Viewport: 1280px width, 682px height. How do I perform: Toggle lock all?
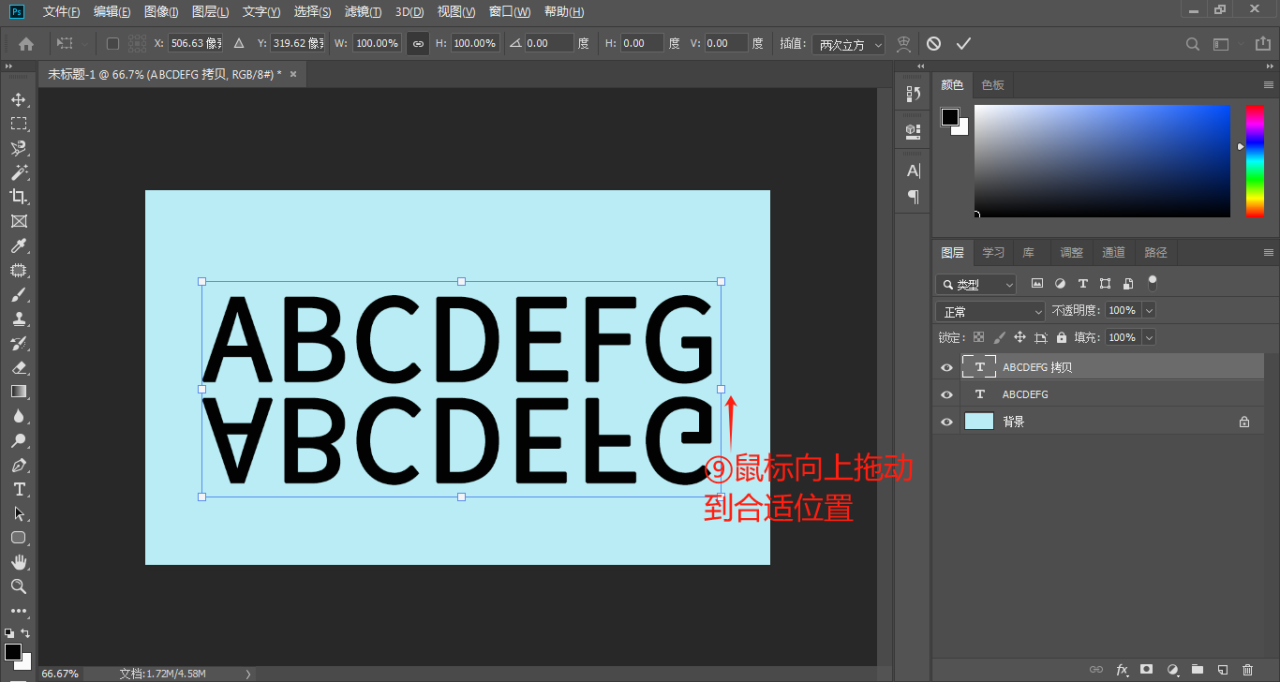[x=1062, y=338]
